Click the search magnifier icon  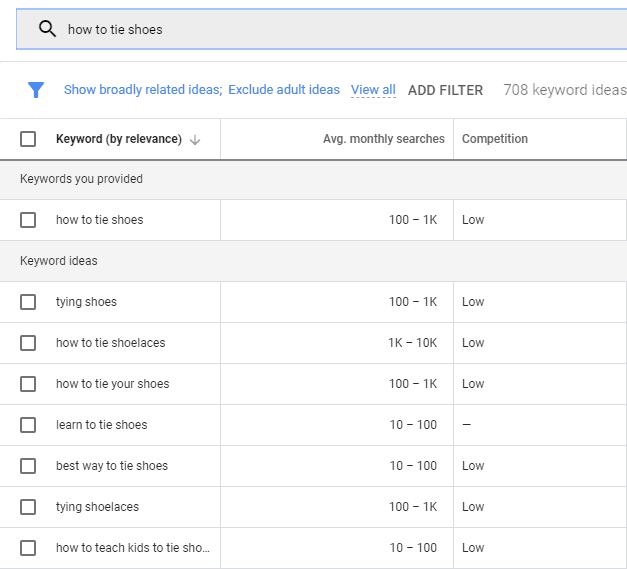click(x=47, y=29)
